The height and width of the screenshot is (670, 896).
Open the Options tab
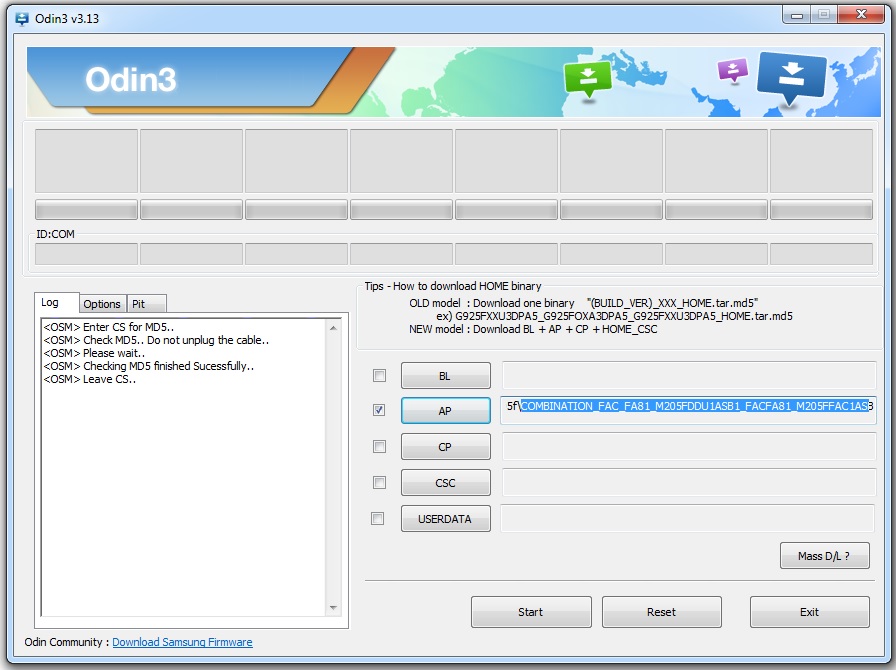coord(102,304)
